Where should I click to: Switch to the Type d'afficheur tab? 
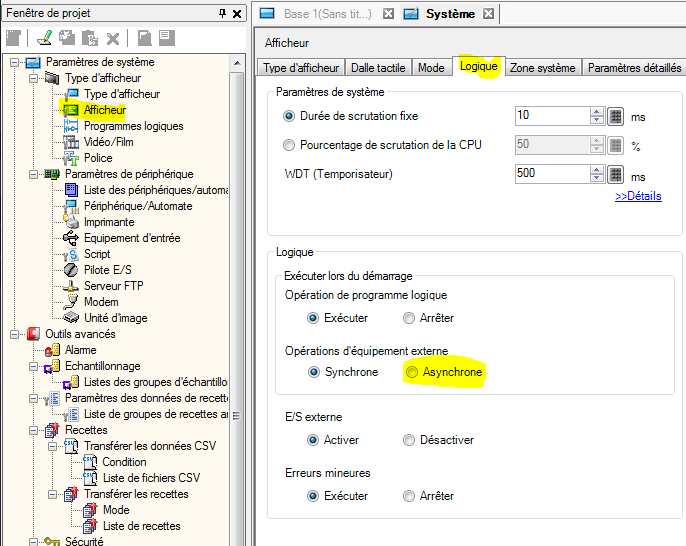301,68
